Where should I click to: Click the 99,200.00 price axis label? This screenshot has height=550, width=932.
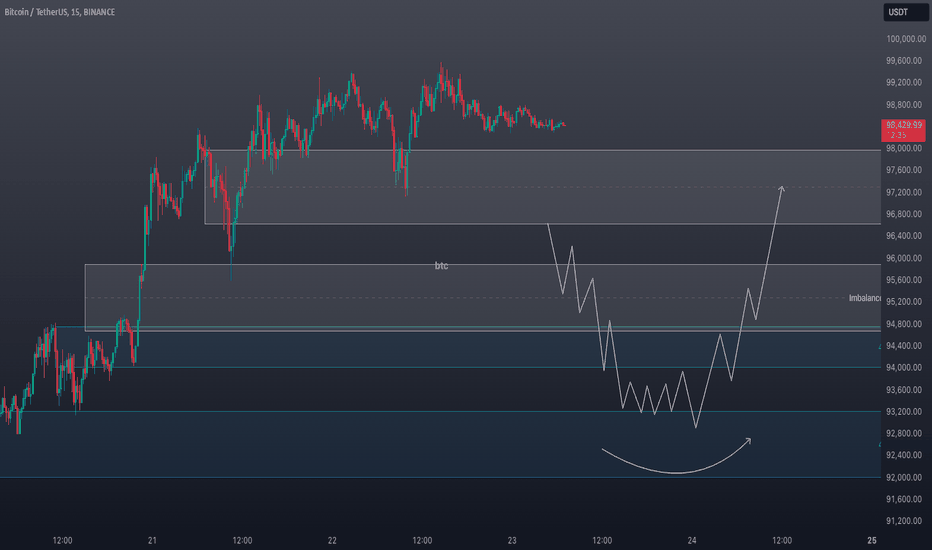tap(904, 83)
